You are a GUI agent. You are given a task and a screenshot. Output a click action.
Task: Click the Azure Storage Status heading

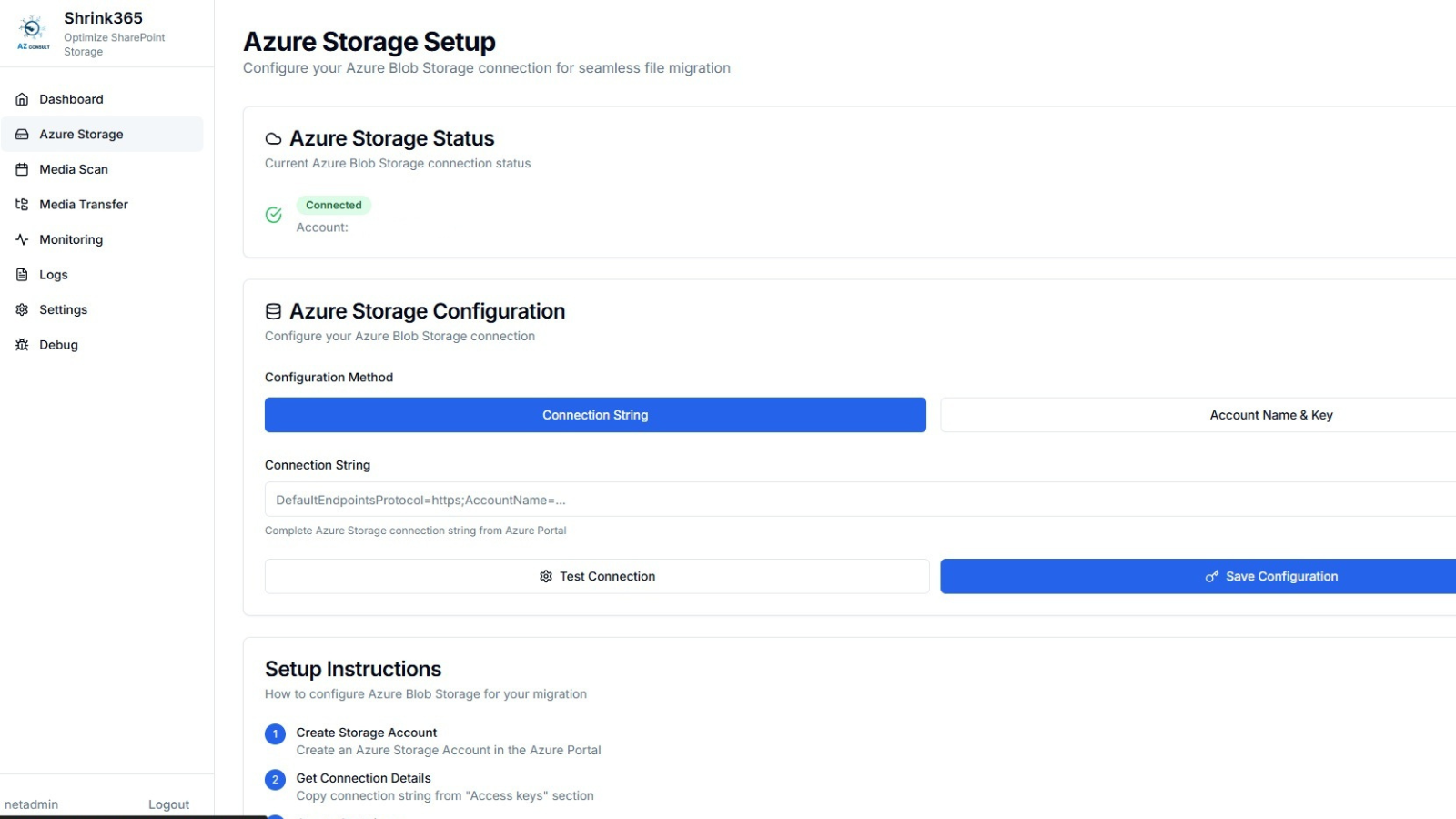point(392,138)
